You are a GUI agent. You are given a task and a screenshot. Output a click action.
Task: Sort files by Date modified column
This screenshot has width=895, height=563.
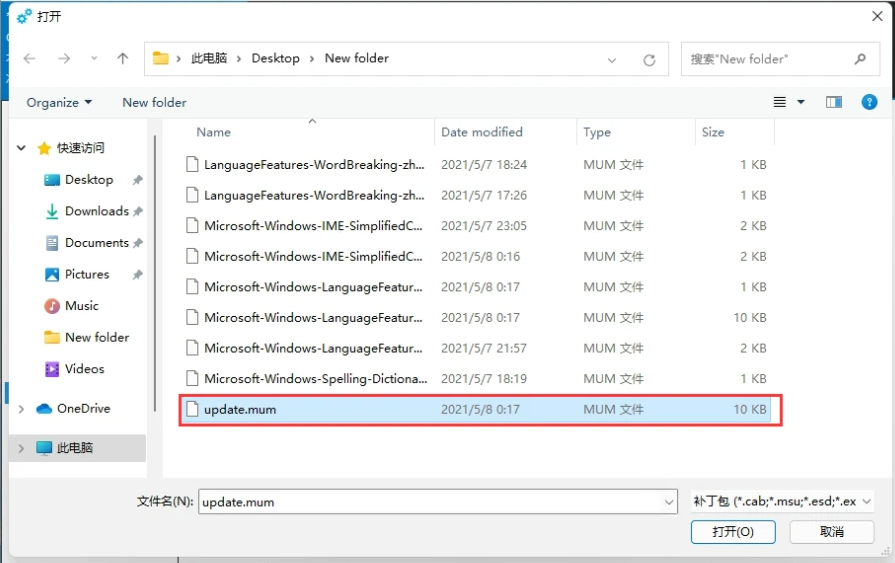point(481,132)
